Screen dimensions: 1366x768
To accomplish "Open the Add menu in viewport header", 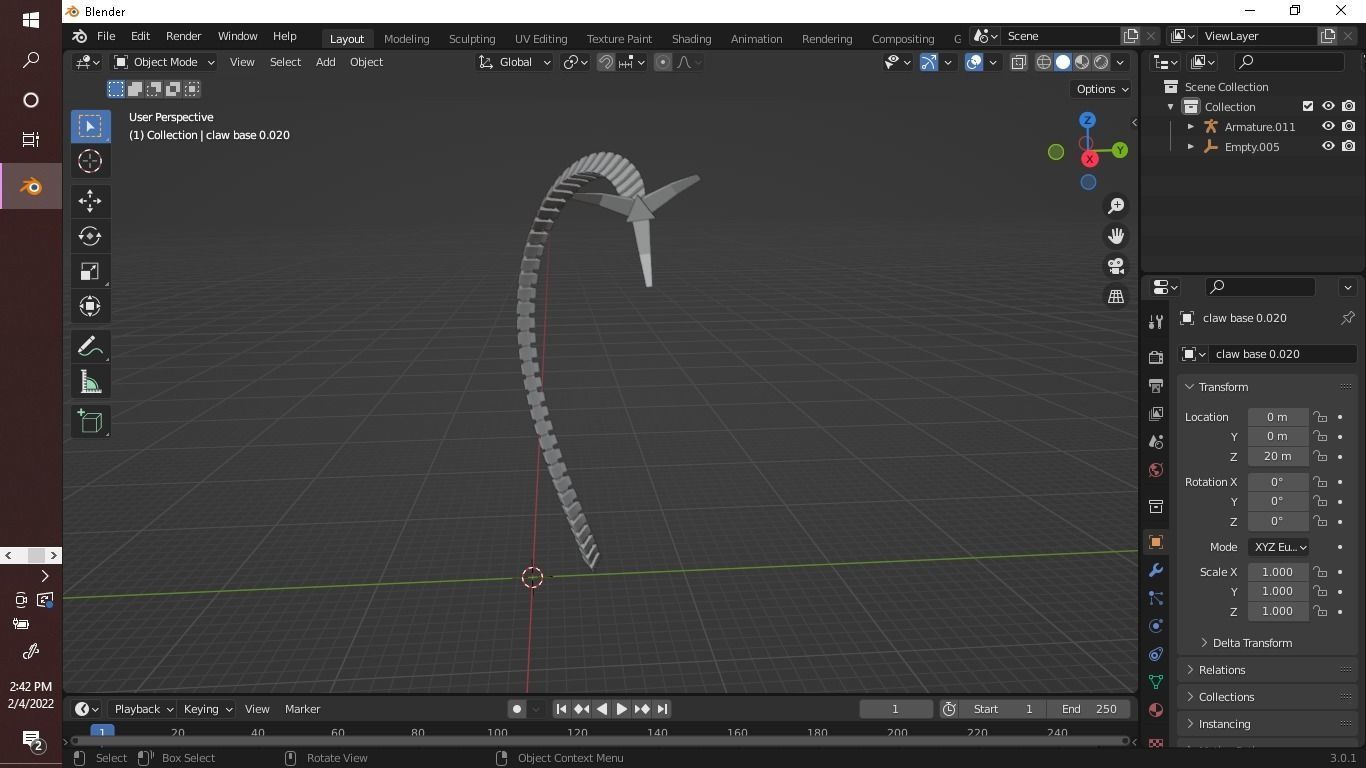I will coord(325,62).
